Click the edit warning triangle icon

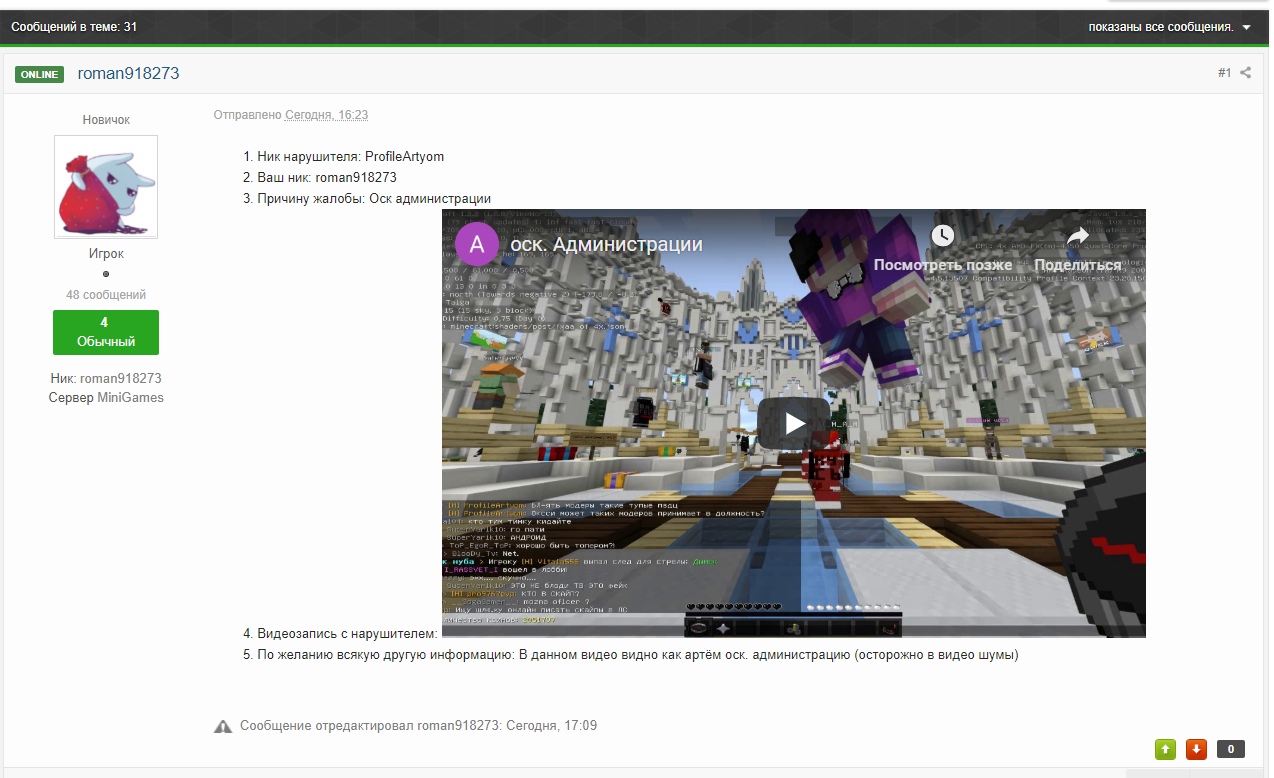pyautogui.click(x=223, y=726)
